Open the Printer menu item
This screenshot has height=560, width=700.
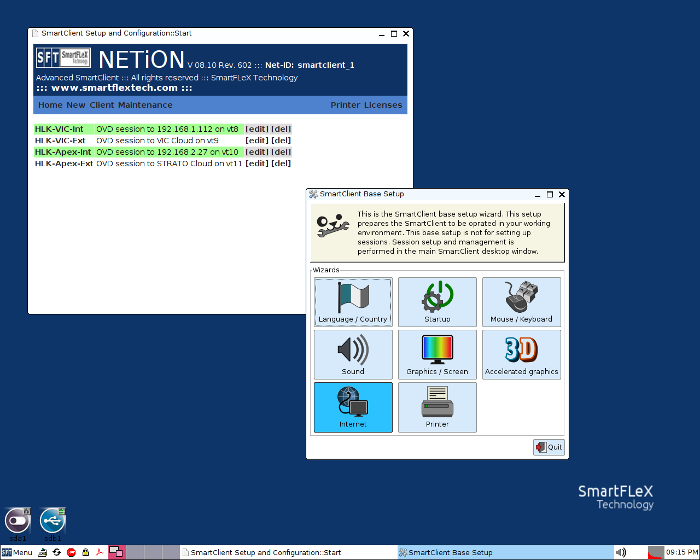pos(345,105)
